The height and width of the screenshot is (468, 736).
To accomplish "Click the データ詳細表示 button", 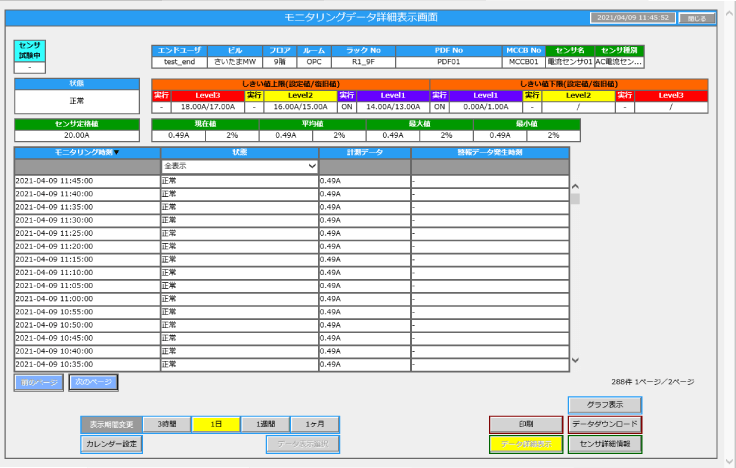I will point(526,444).
